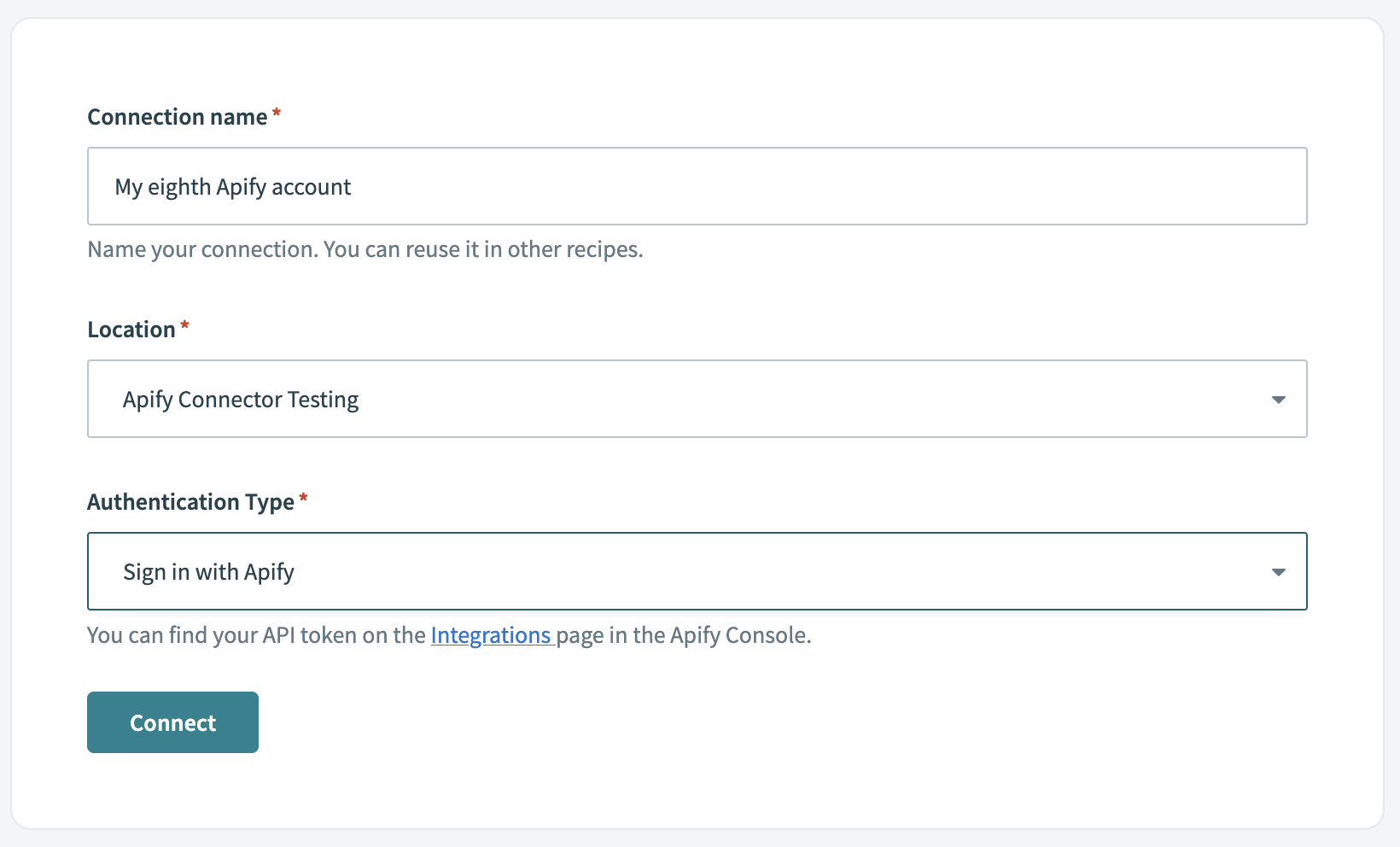Click the Connect button
The height and width of the screenshot is (847, 1400).
pyautogui.click(x=172, y=721)
